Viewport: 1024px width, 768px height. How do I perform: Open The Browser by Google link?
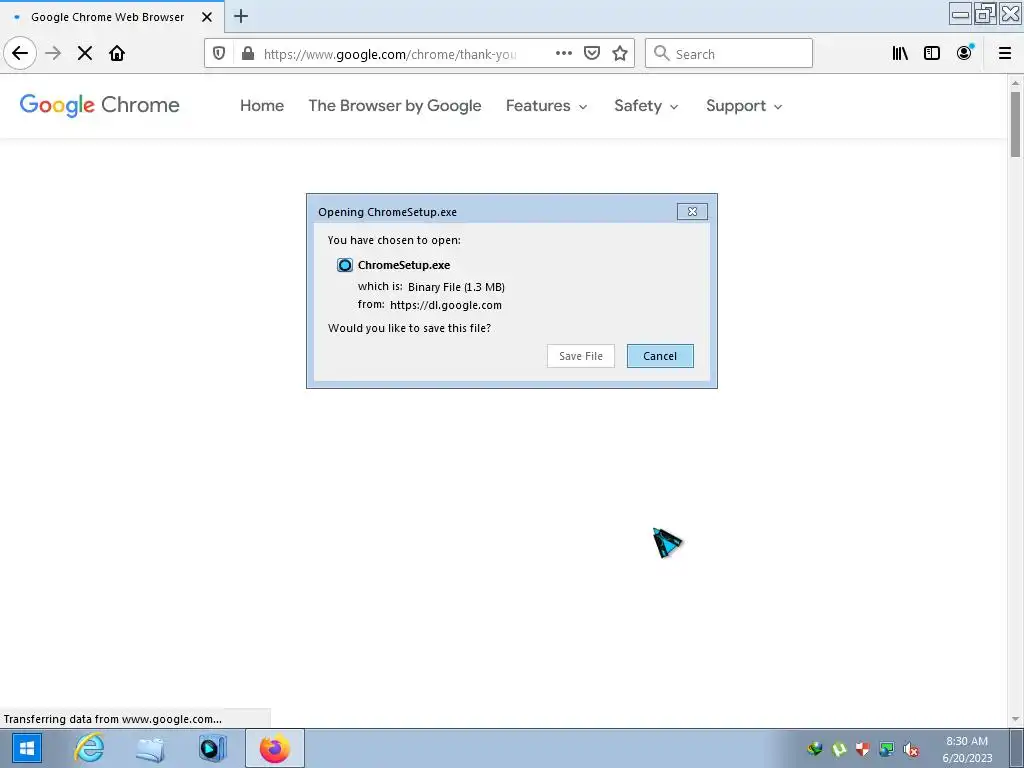tap(395, 106)
